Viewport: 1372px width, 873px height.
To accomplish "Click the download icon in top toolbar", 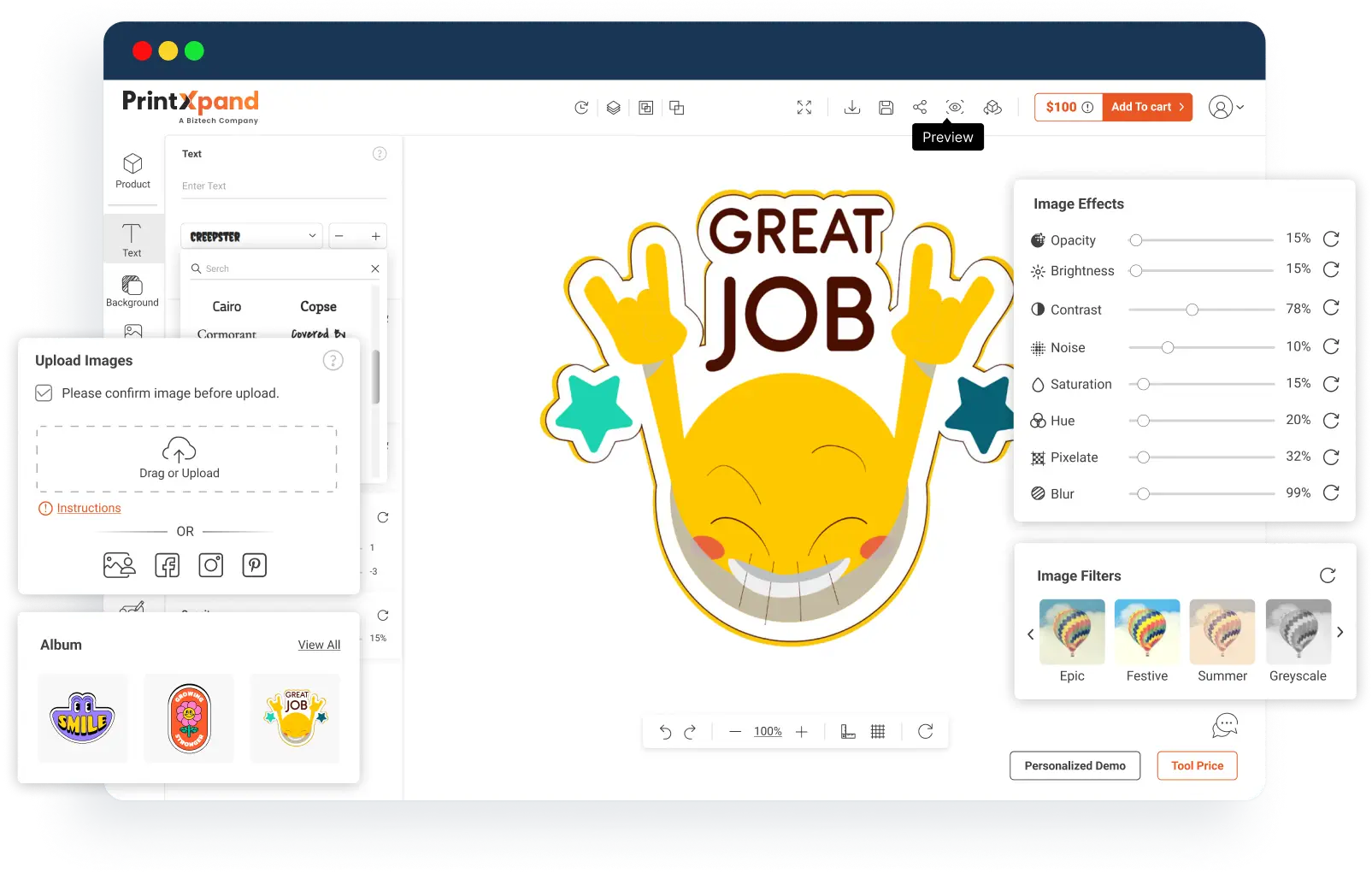I will (851, 107).
